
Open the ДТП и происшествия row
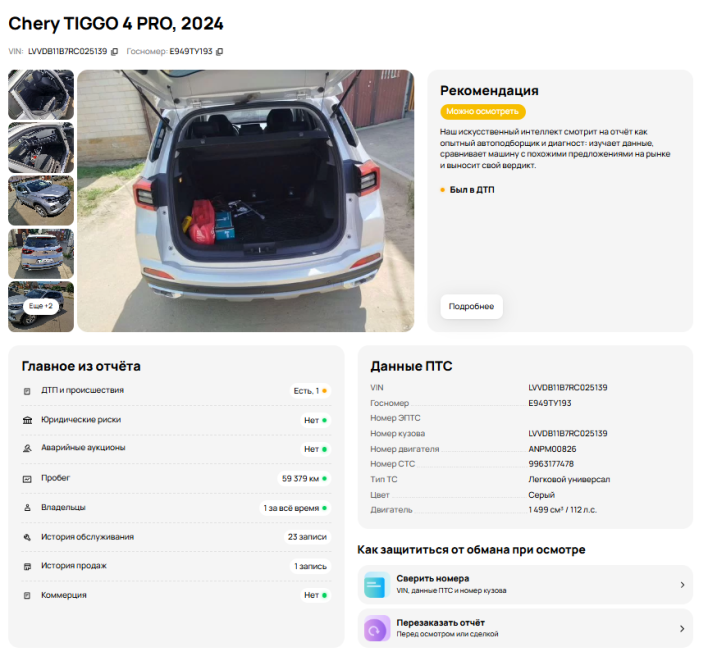point(176,391)
